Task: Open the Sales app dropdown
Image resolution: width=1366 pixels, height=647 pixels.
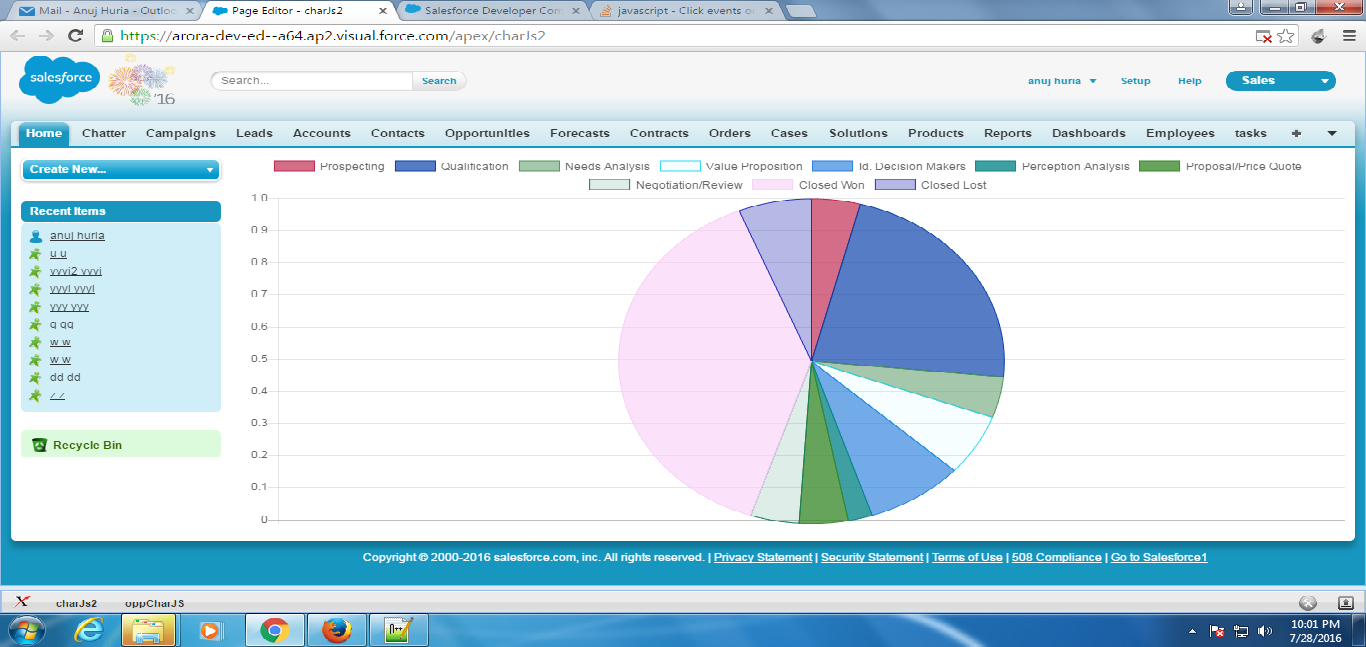Action: click(1281, 81)
